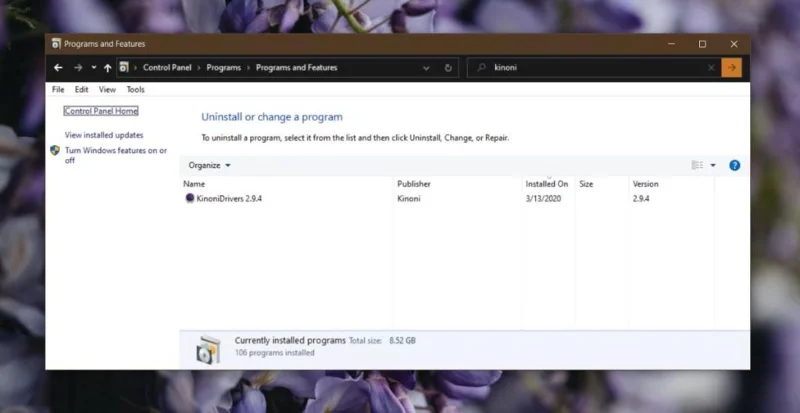Click Programs and Features breadcrumb

pos(296,67)
